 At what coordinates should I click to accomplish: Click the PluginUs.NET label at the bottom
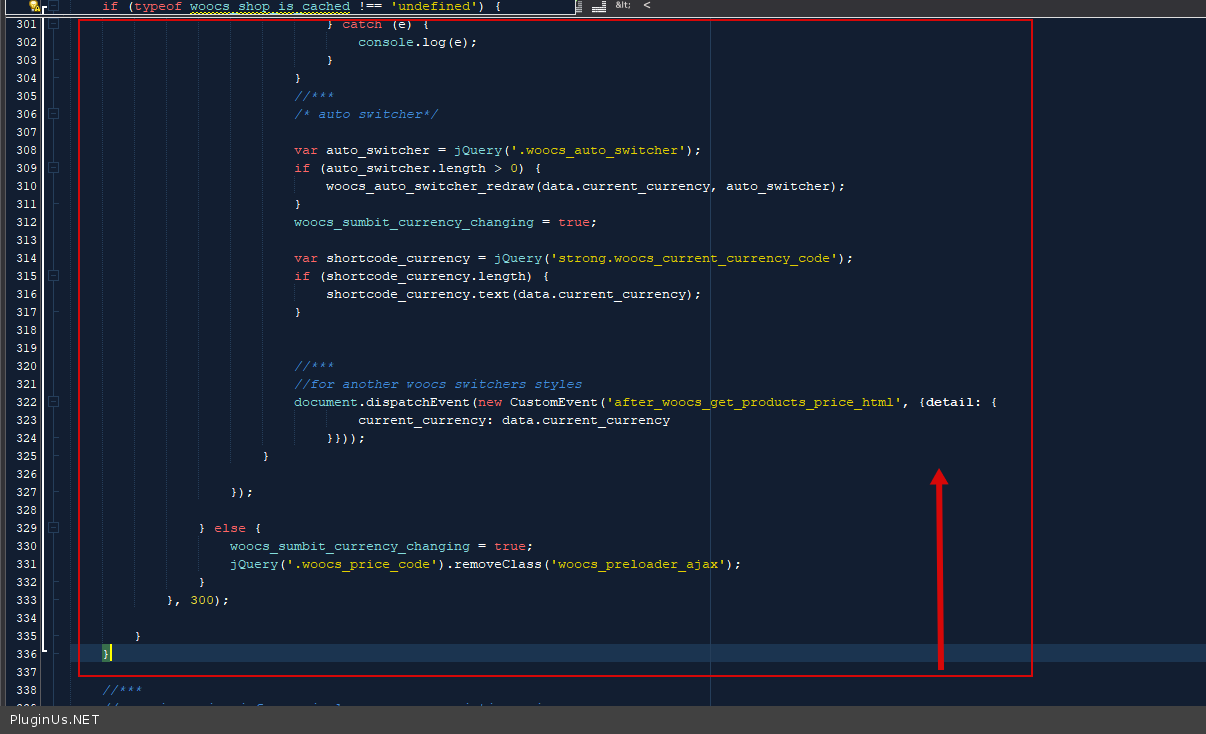tap(55, 719)
